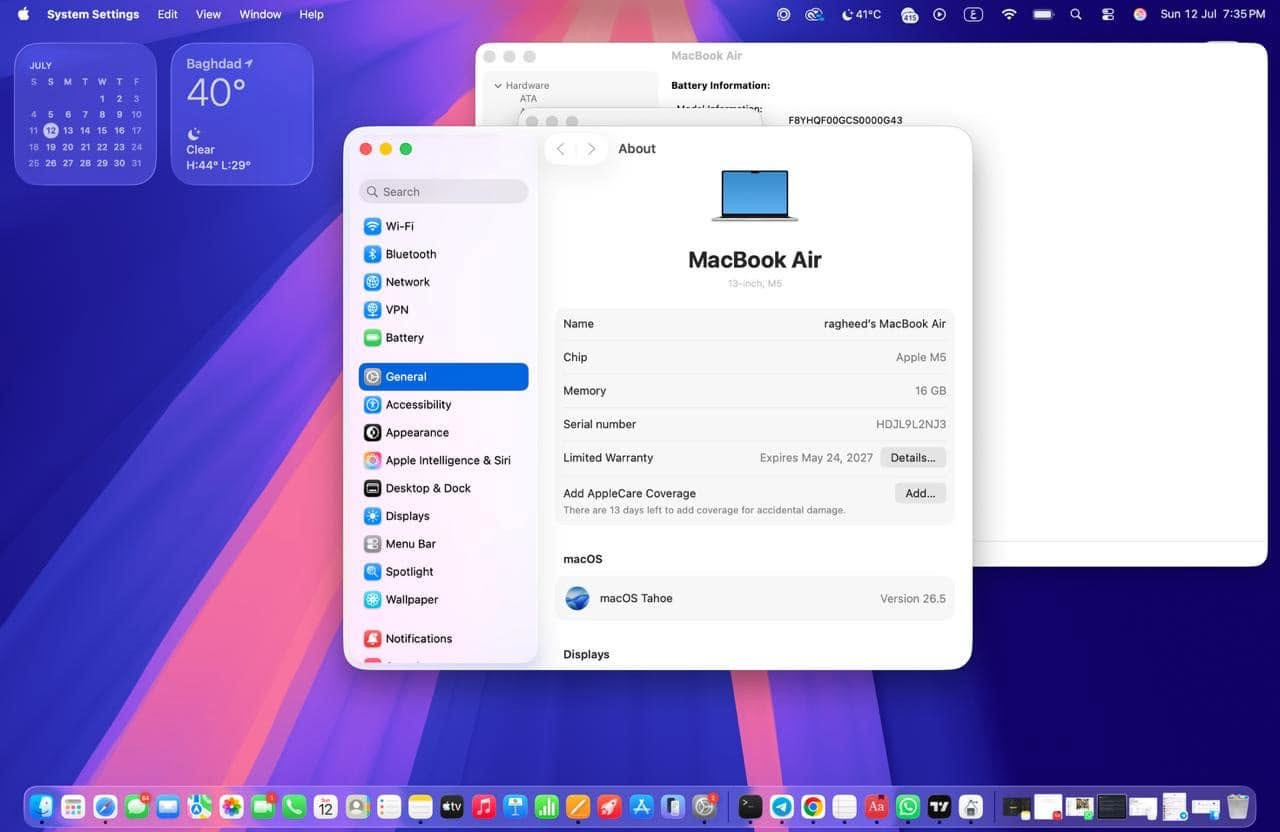
Task: Open Desktop & Dock settings
Action: tap(443, 488)
